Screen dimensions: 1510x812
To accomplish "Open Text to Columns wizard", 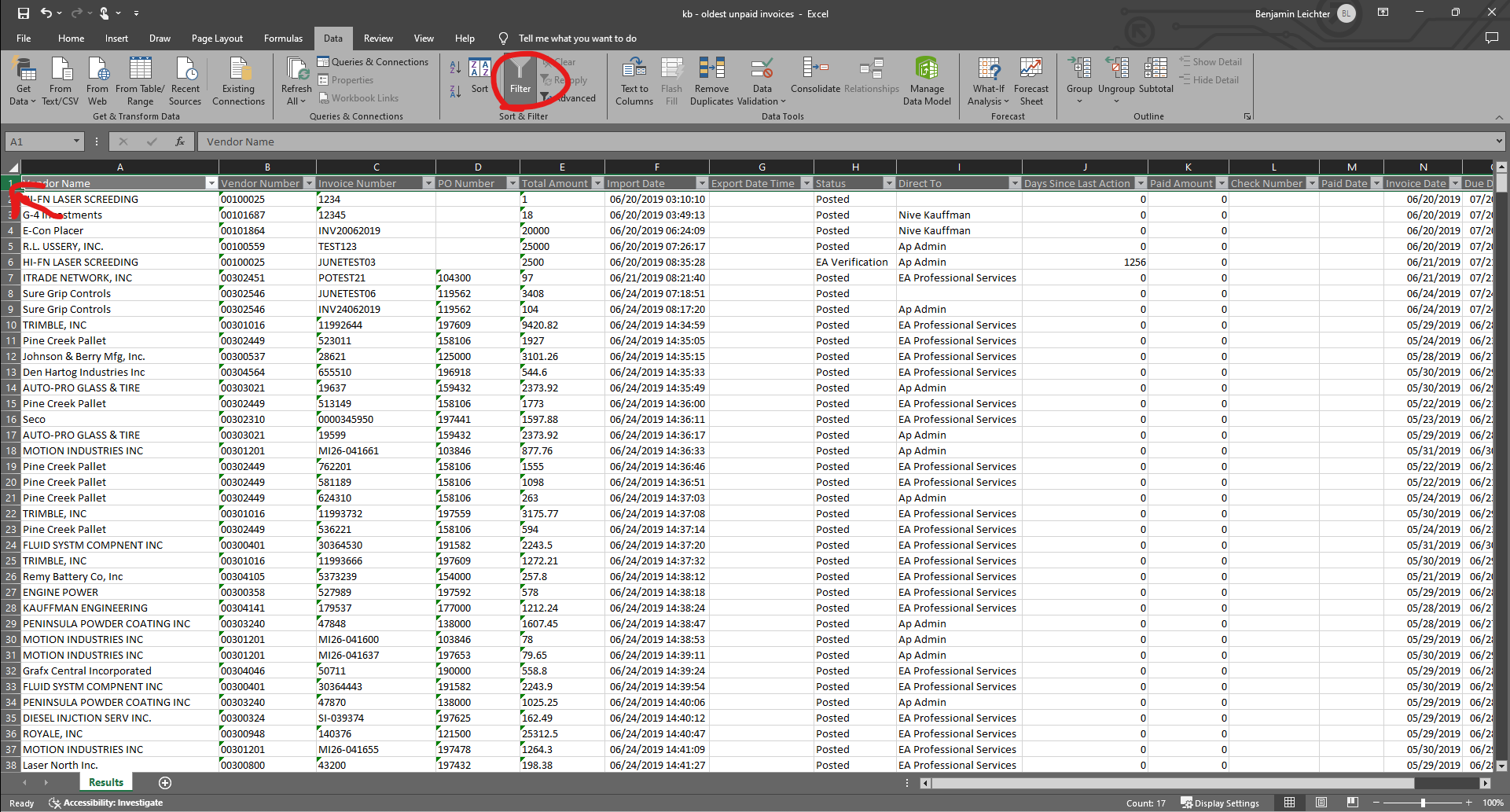I will click(634, 82).
